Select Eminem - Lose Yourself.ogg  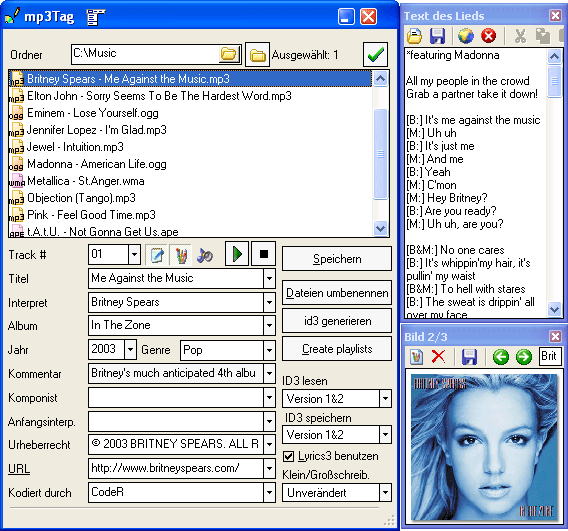pyautogui.click(x=190, y=113)
